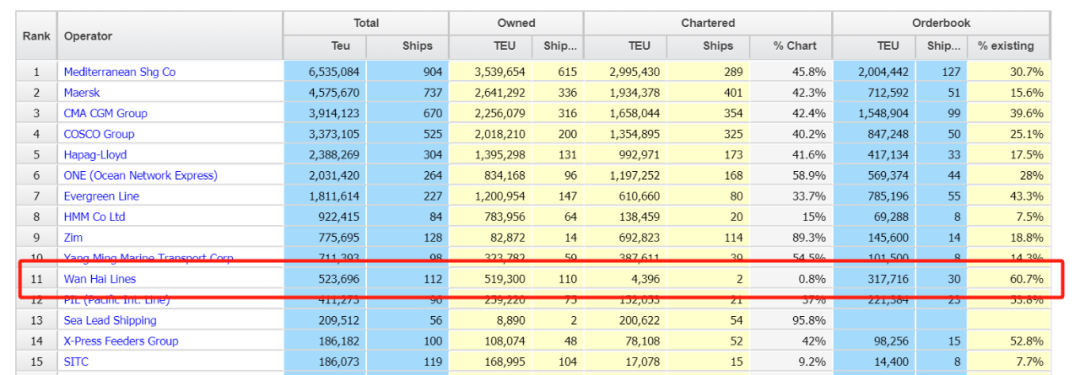Select the total Teu cell 3,914,123
This screenshot has width=1080, height=375.
click(x=325, y=113)
